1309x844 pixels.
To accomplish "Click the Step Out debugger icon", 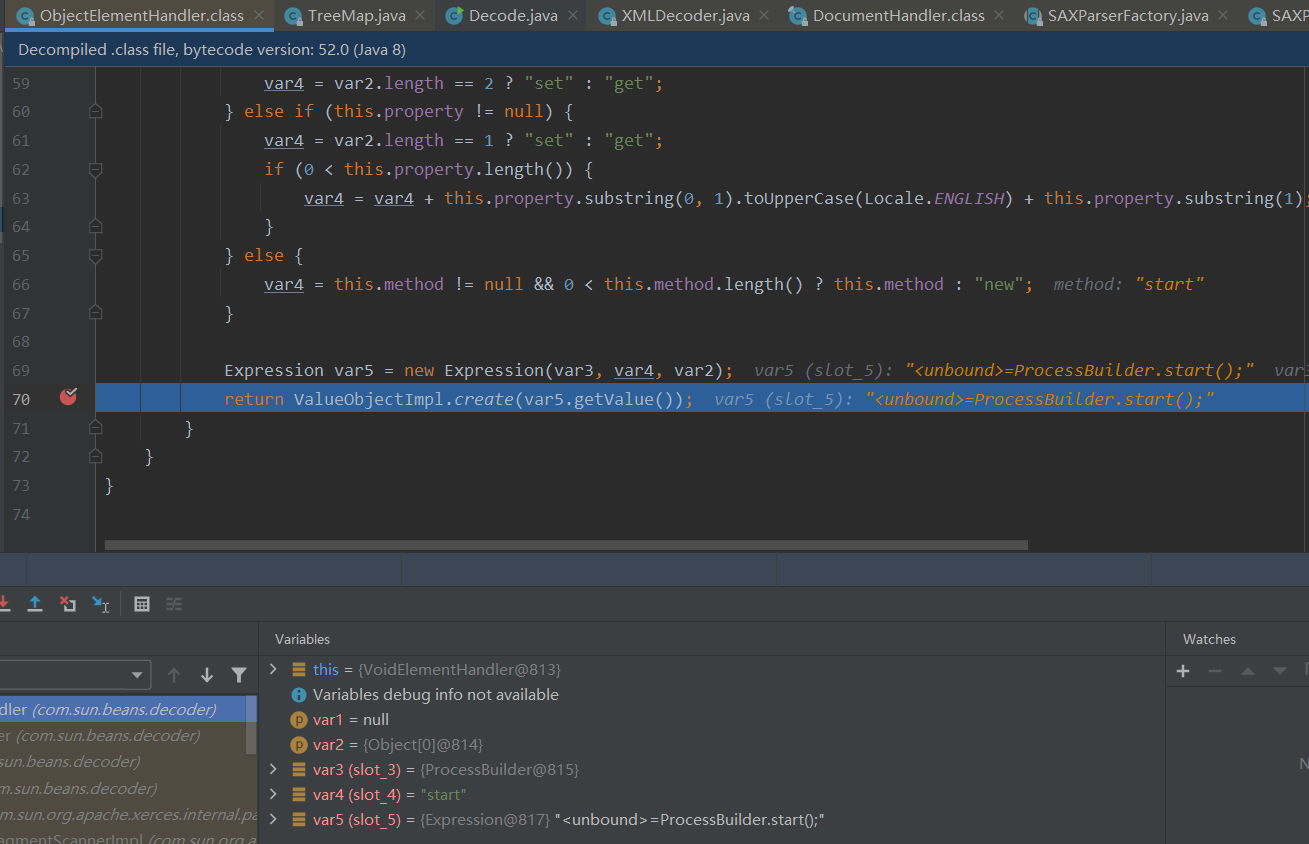I will pos(35,603).
